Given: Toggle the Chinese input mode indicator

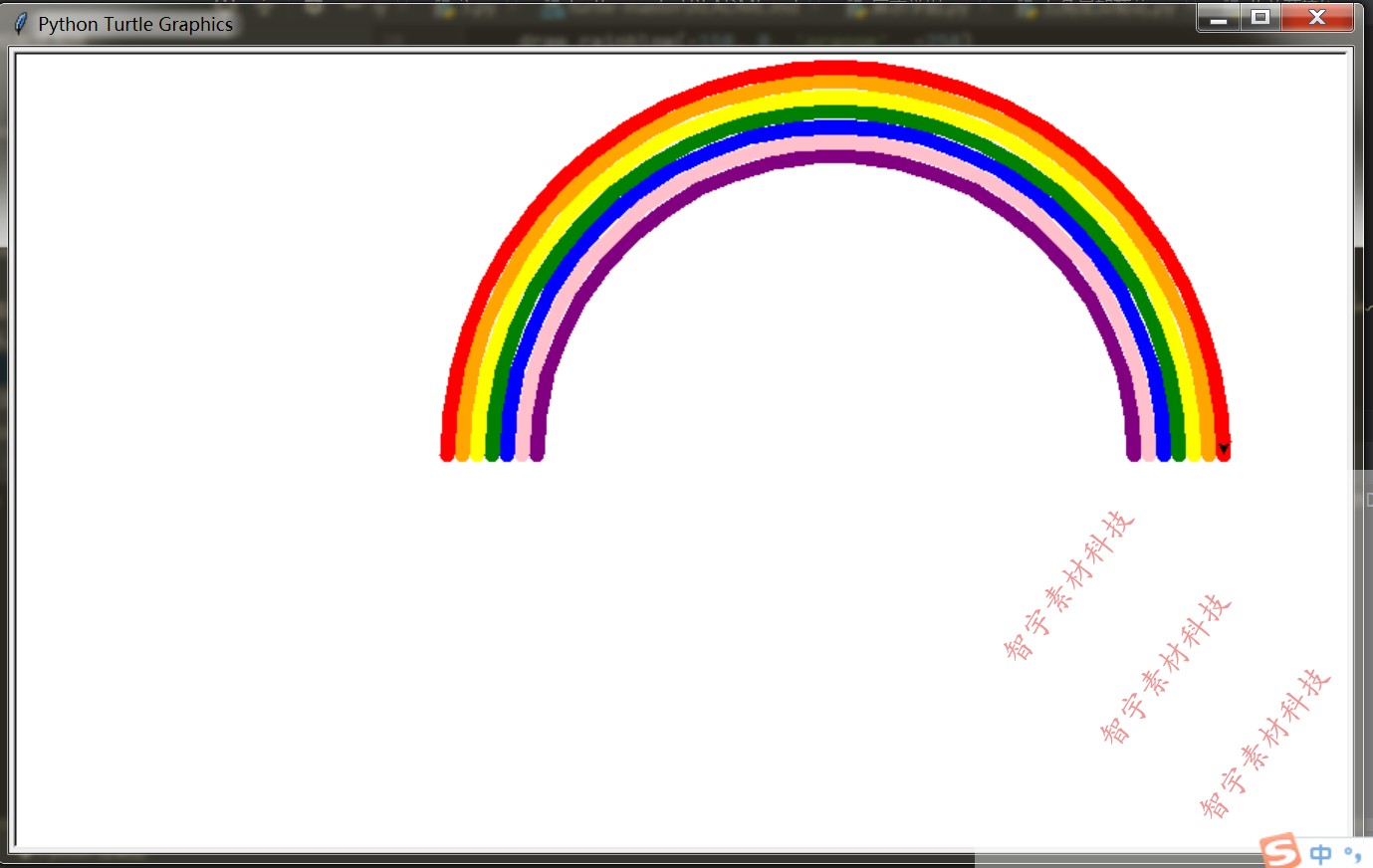Looking at the screenshot, I should [1321, 854].
